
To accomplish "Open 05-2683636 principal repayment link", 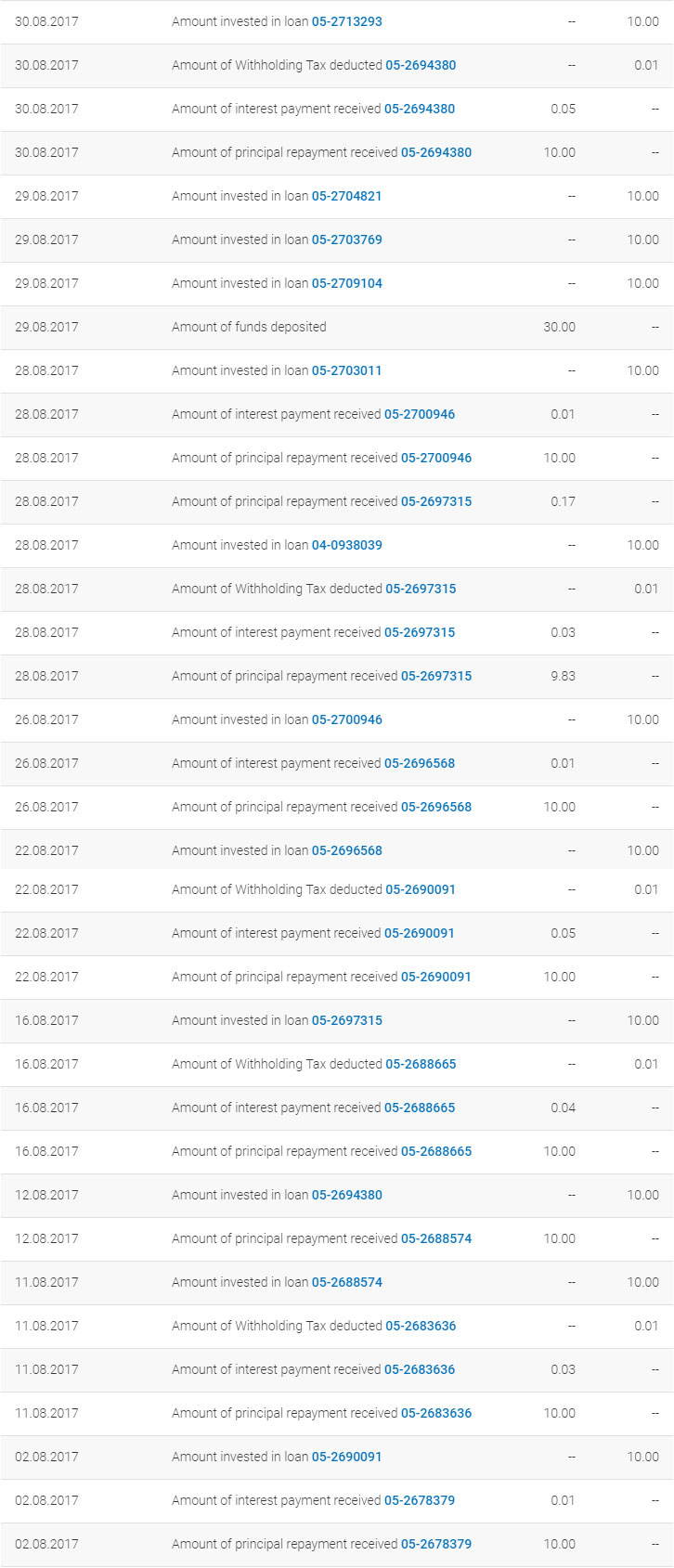I will [x=436, y=1413].
